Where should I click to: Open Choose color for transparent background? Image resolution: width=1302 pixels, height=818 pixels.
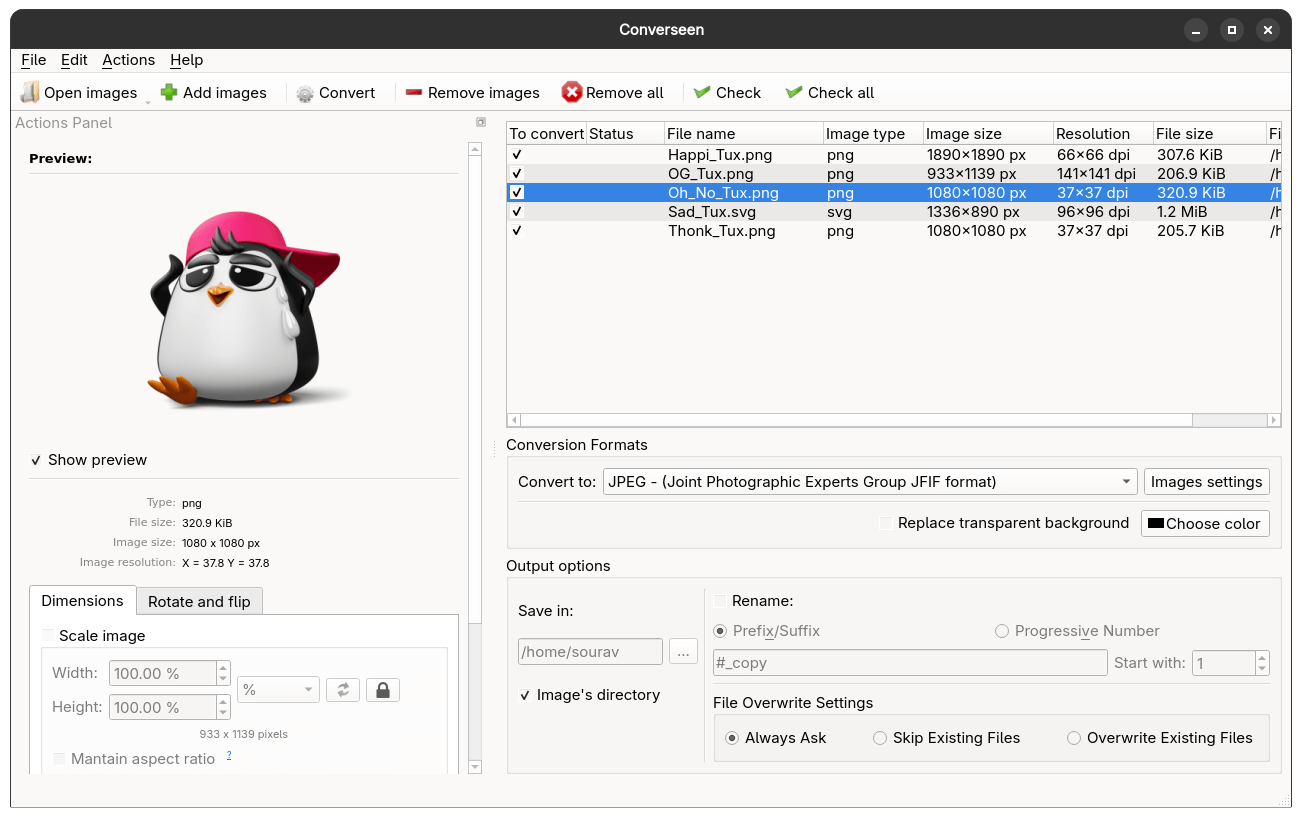(1205, 523)
